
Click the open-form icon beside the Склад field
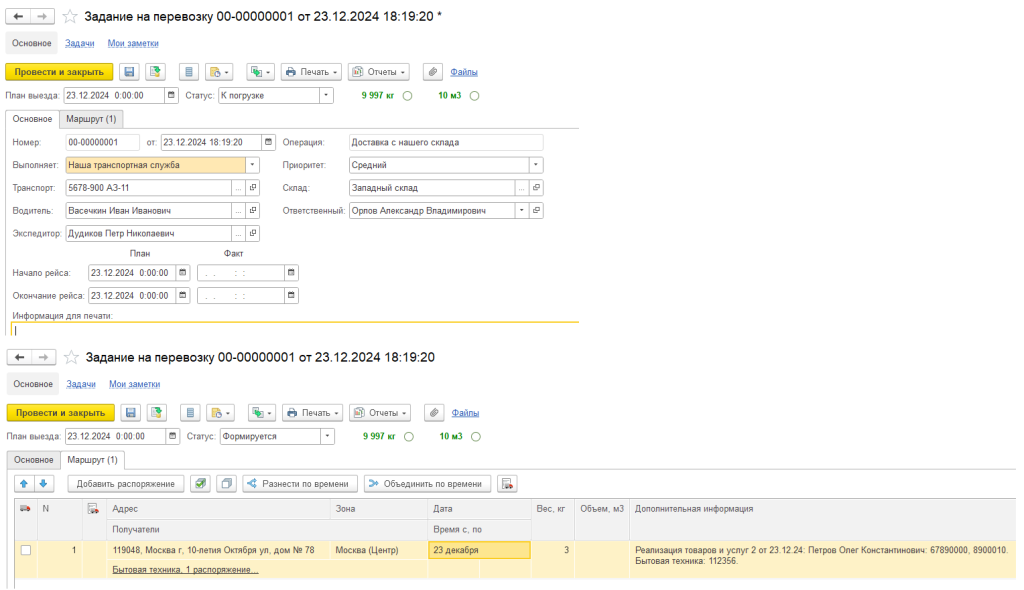[536, 187]
